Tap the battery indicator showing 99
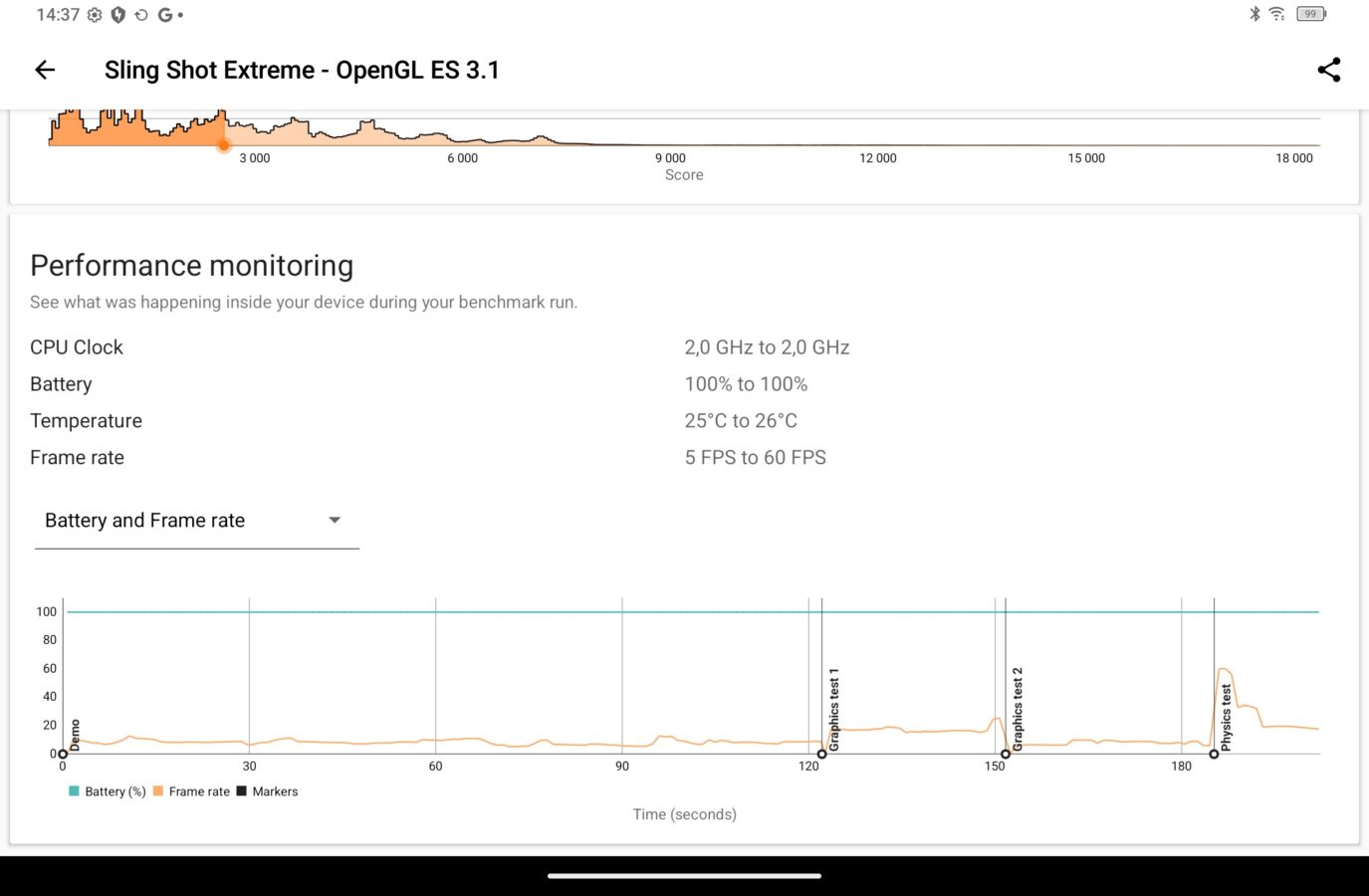Screen dimensions: 1369x896 [1310, 14]
